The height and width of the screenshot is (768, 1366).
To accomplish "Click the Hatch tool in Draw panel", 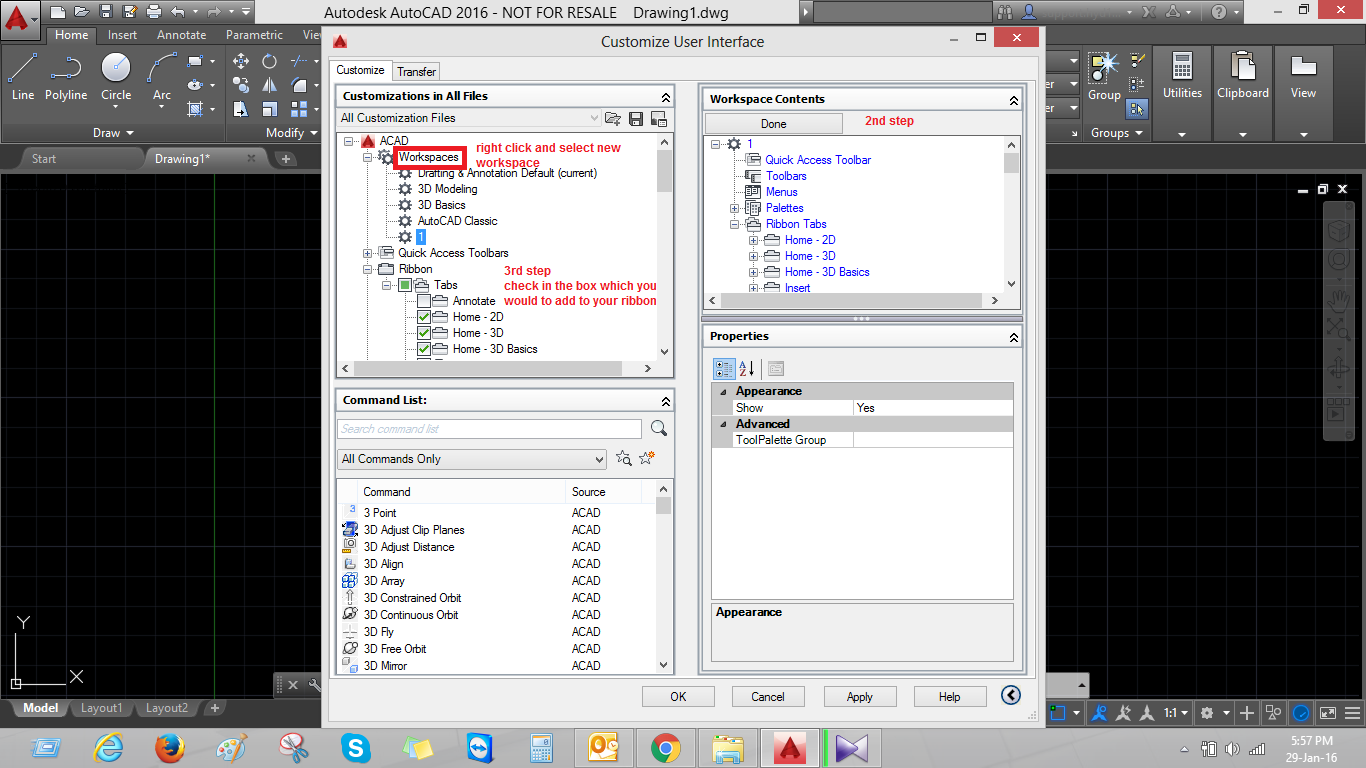I will tap(195, 109).
